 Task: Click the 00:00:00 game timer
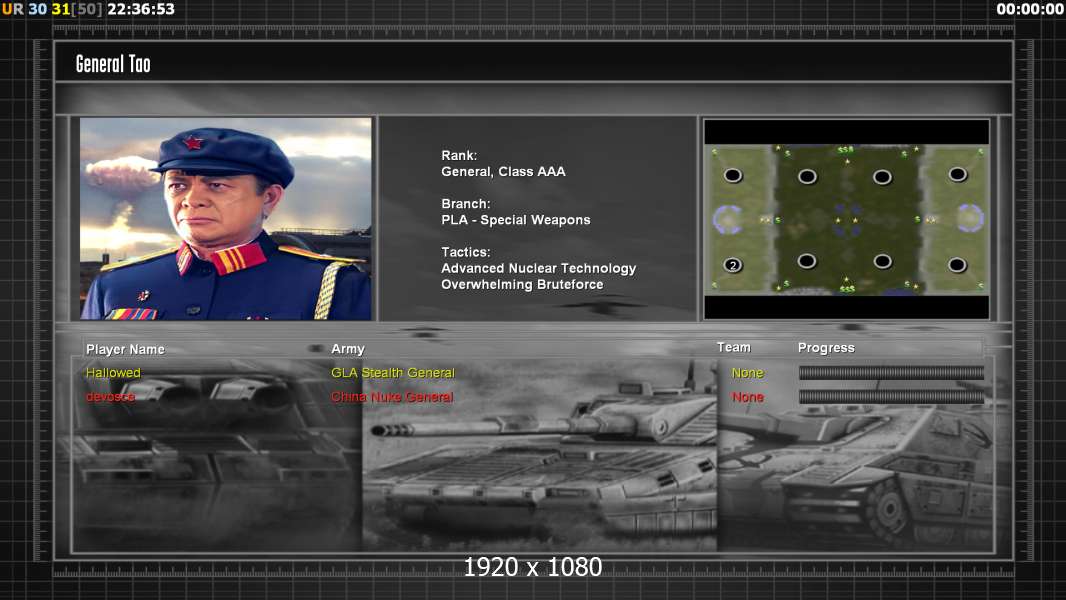coord(1030,9)
